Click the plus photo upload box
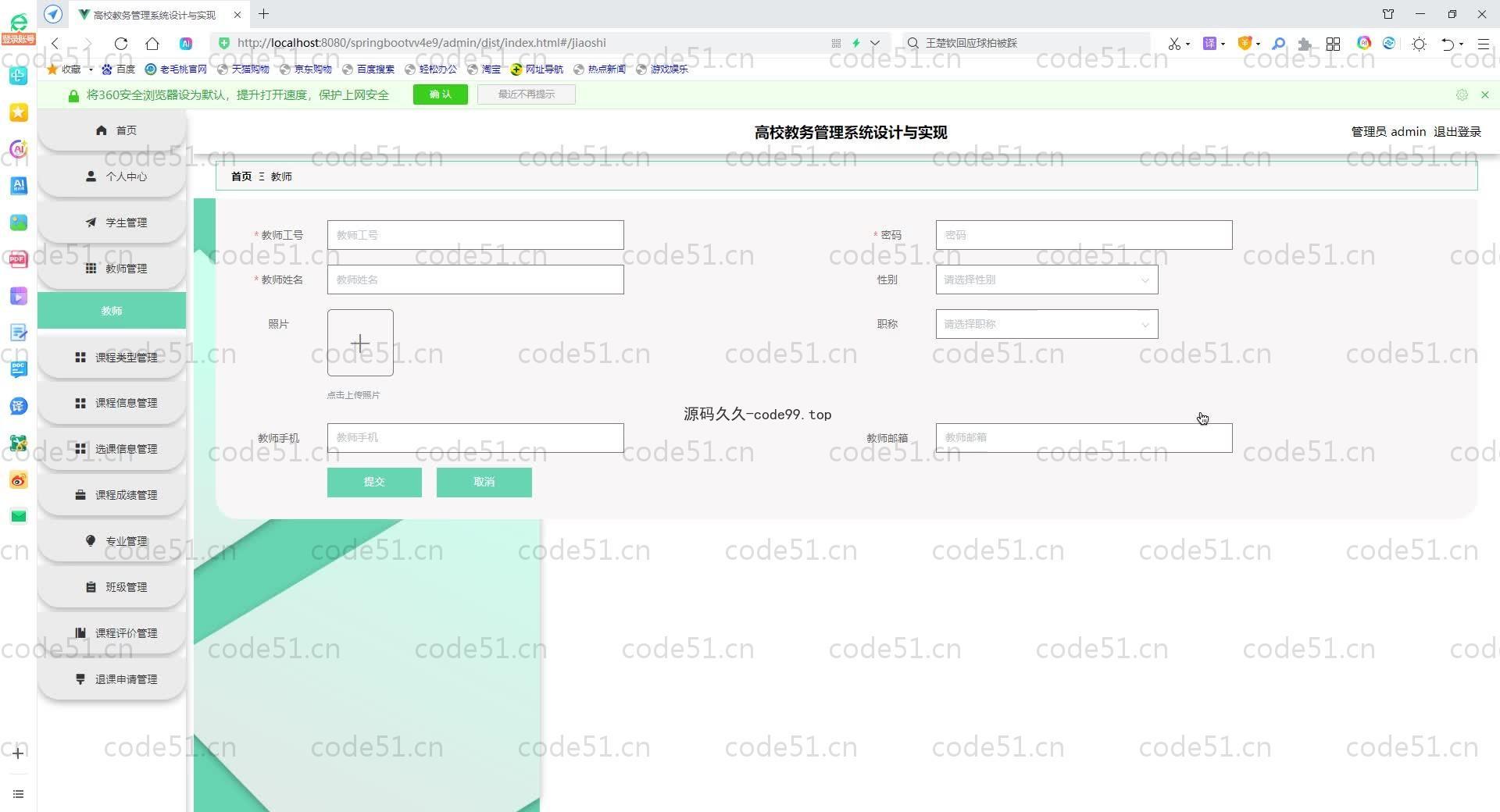Screen dimensions: 1500x812 point(360,343)
